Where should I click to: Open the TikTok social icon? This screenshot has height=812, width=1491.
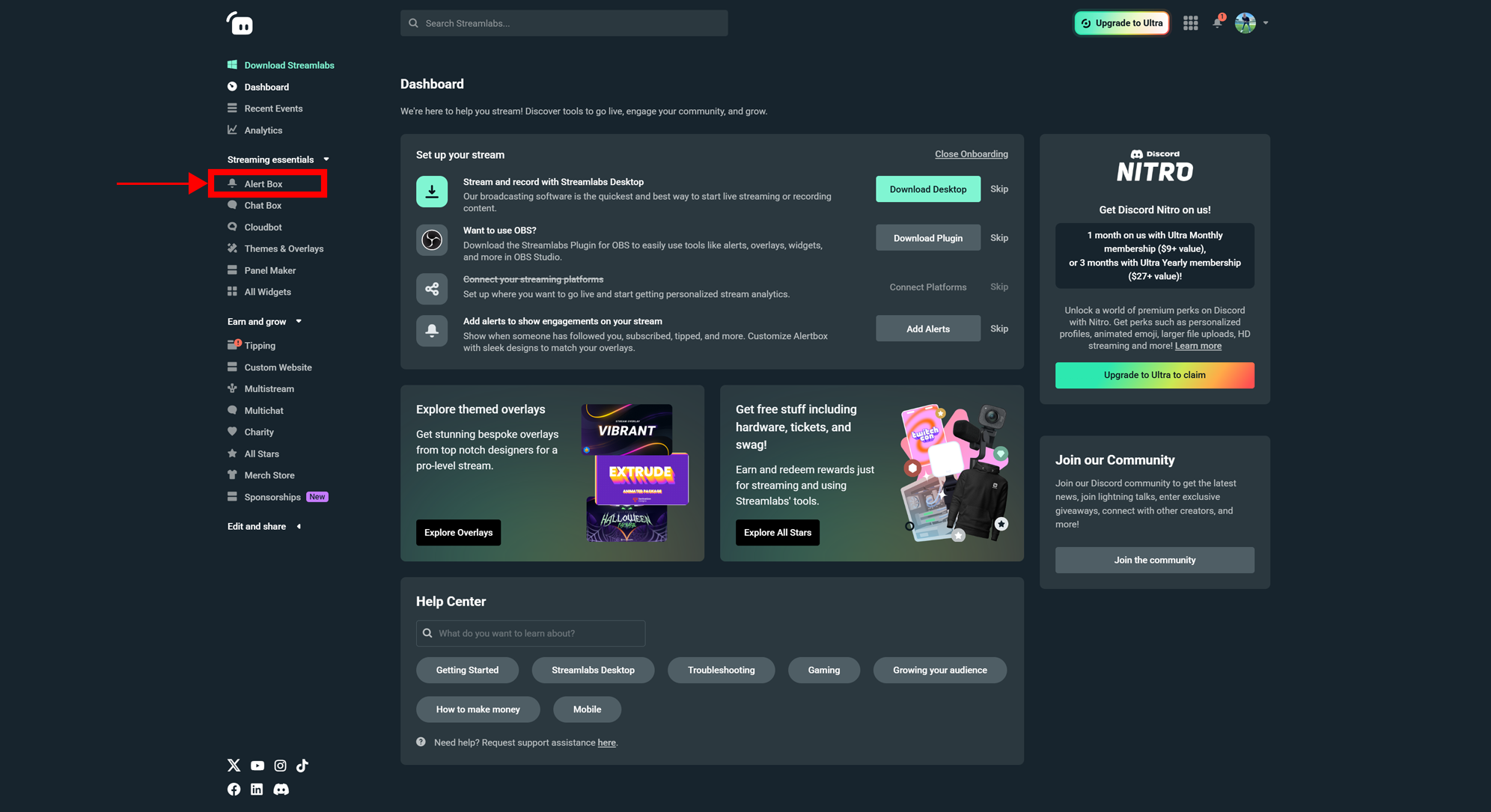click(x=302, y=765)
